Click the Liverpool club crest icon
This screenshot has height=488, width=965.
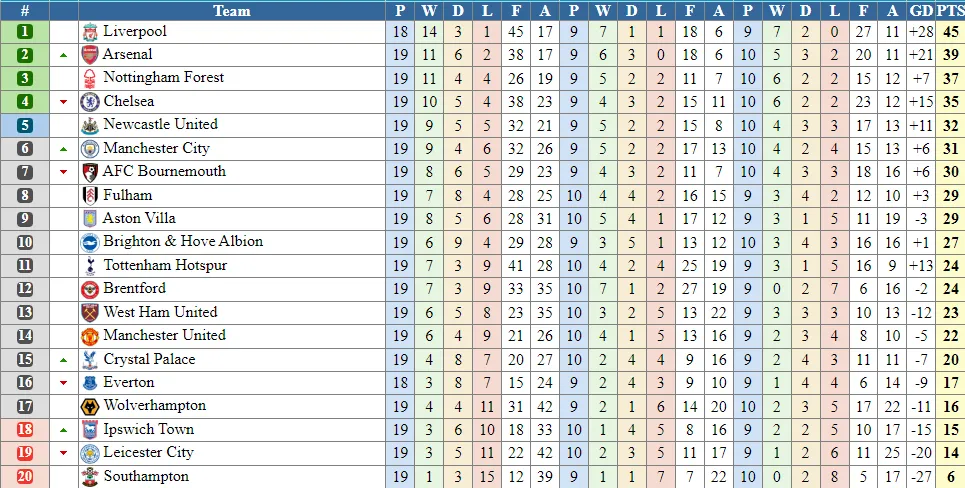click(89, 32)
